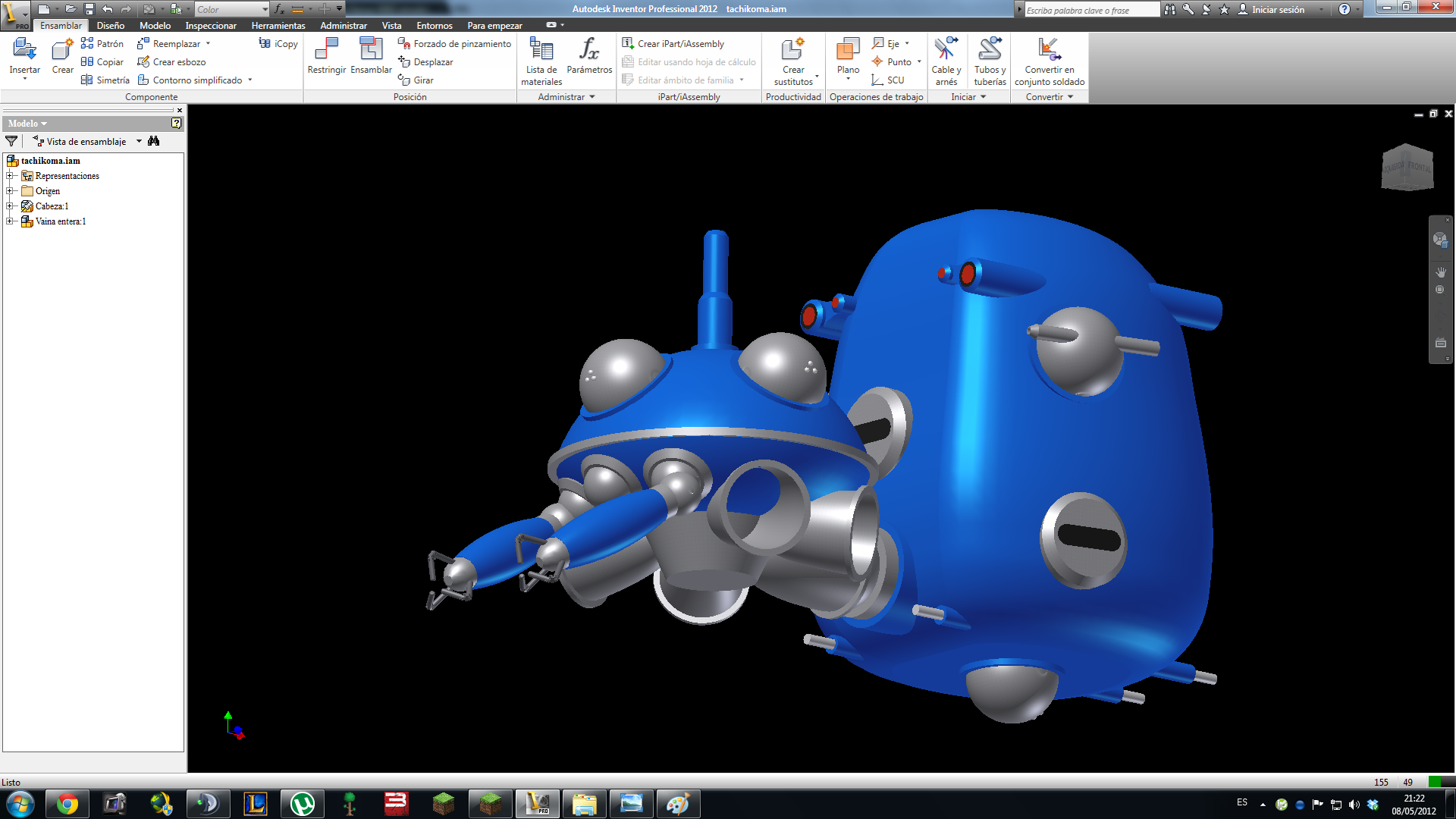Expand the Representaciones tree node
The height and width of the screenshot is (819, 1456).
pyautogui.click(x=10, y=176)
